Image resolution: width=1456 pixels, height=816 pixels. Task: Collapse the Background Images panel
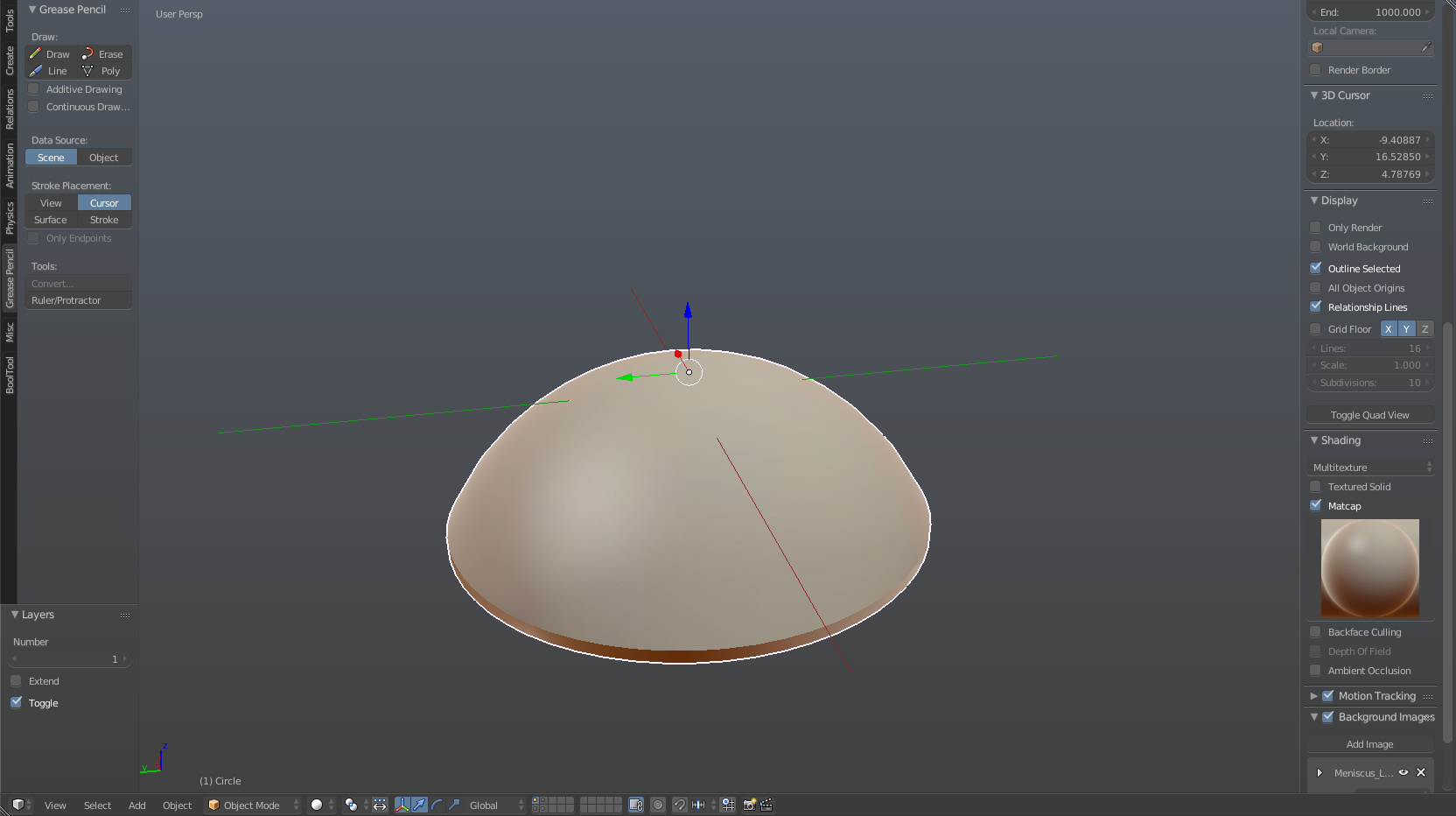1313,716
